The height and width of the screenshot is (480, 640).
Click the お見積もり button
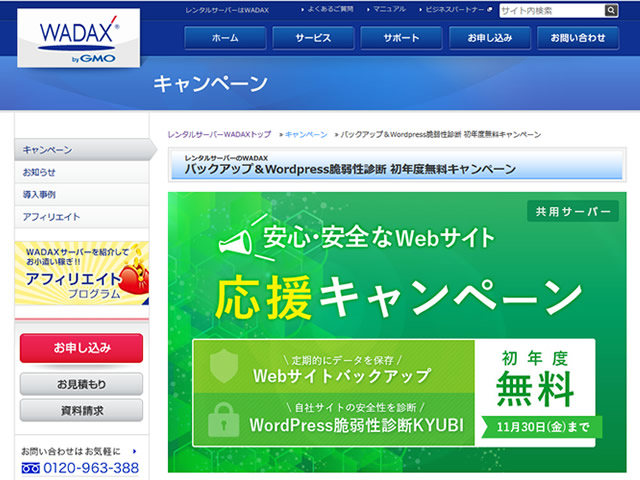pyautogui.click(x=81, y=384)
